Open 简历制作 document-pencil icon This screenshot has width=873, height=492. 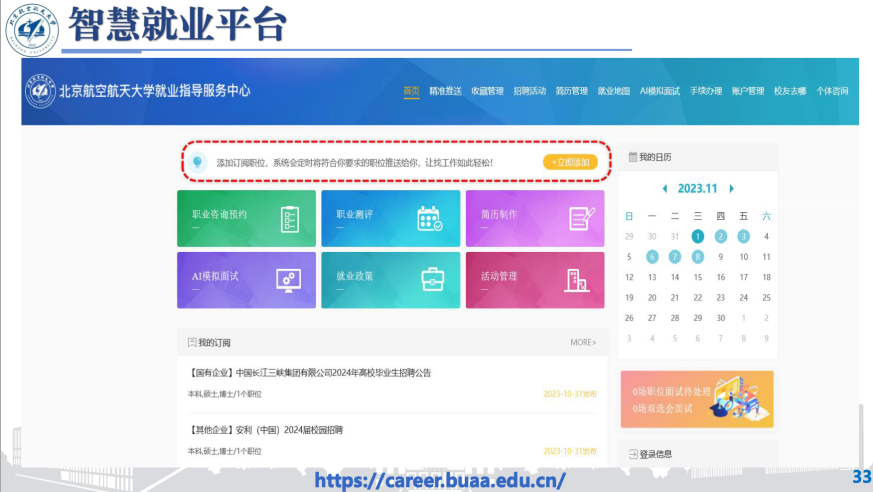click(581, 218)
